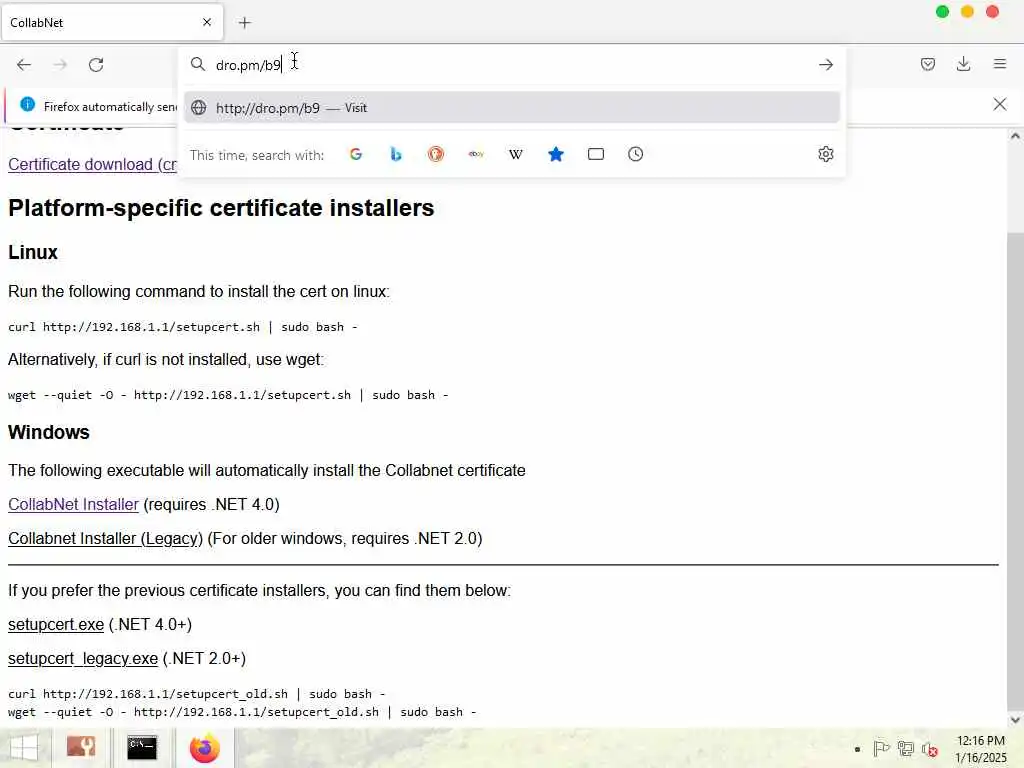Click the wget setupcert_old.sh command
The width and height of the screenshot is (1024, 768).
pos(242,712)
